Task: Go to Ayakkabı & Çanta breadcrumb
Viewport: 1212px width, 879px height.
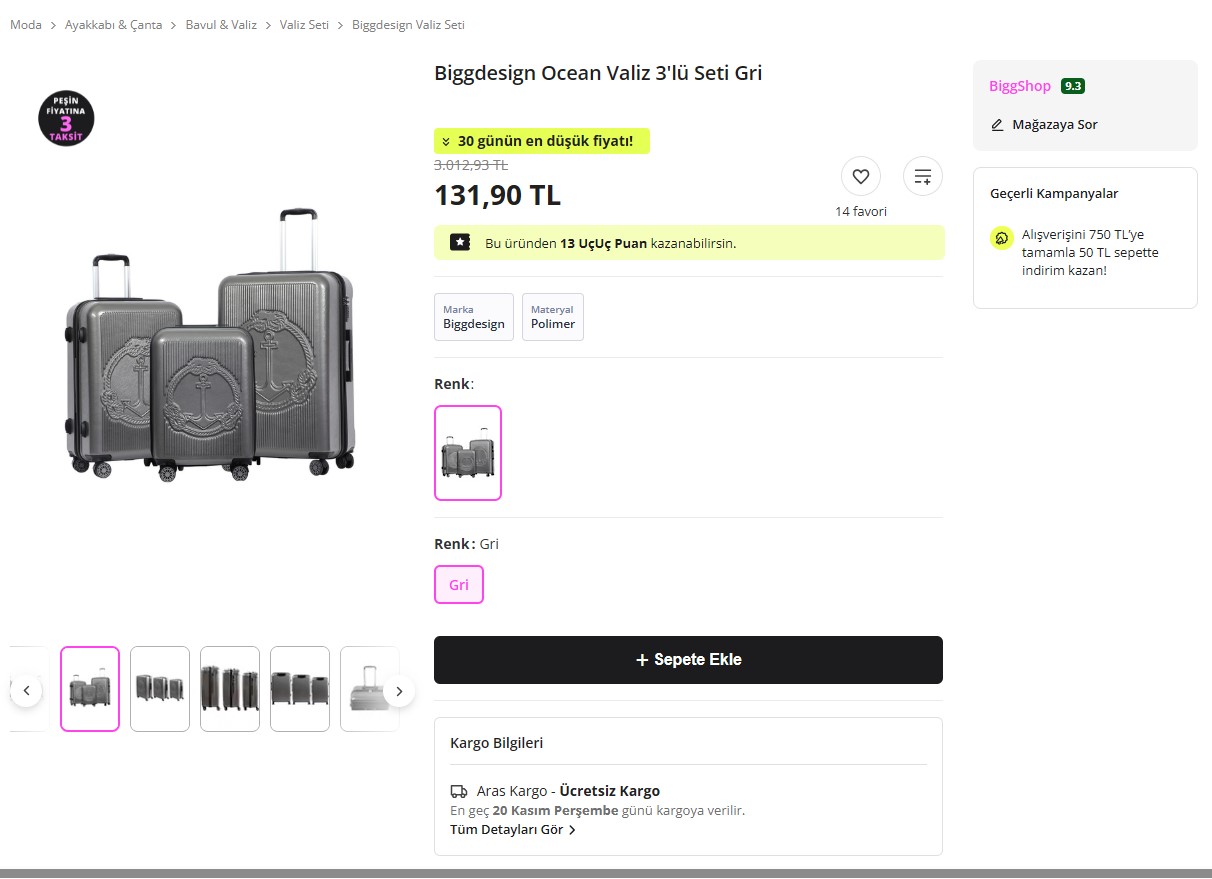Action: 113,25
